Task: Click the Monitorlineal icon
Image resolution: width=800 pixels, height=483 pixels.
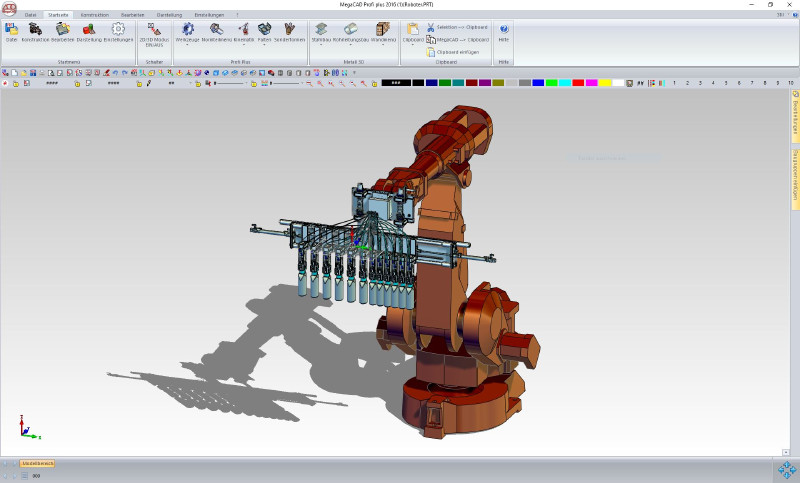Action: click(216, 30)
